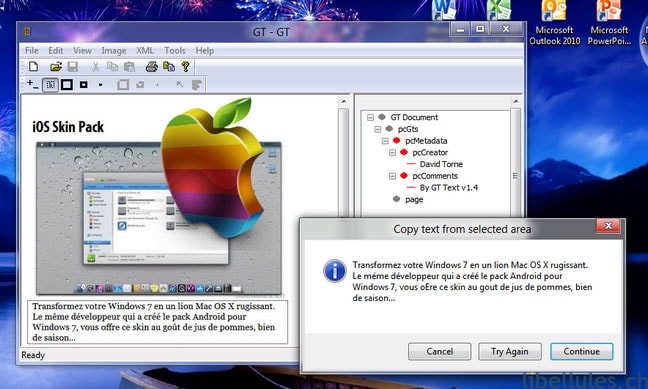Screen dimensions: 648x389
Task: Collapse the pcComments tree node
Action: 393,176
